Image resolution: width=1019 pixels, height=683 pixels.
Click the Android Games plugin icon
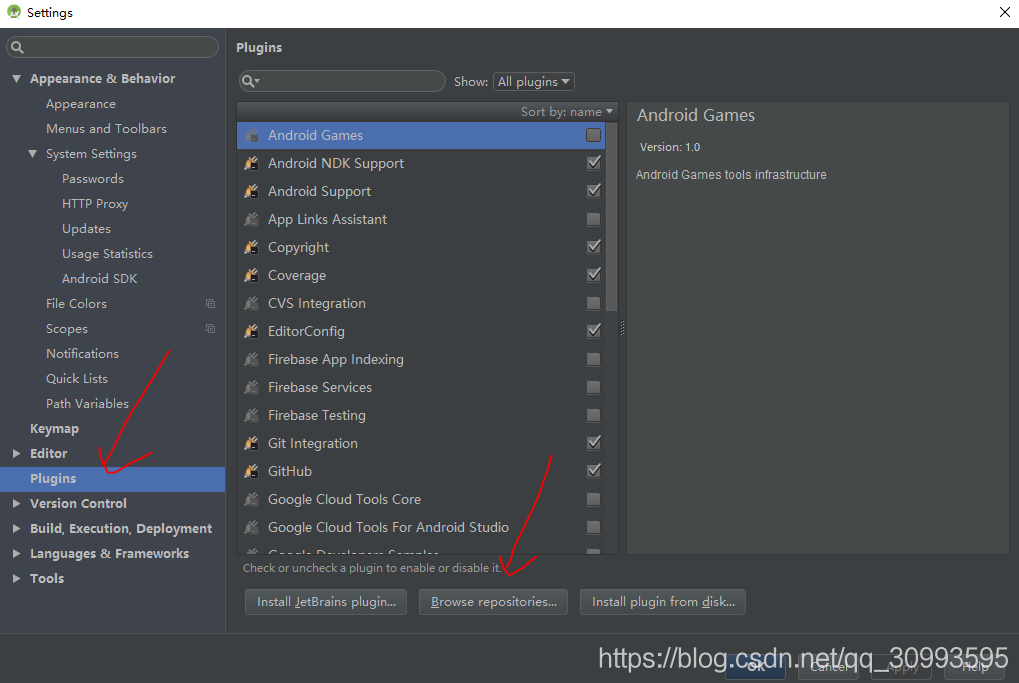[x=252, y=135]
